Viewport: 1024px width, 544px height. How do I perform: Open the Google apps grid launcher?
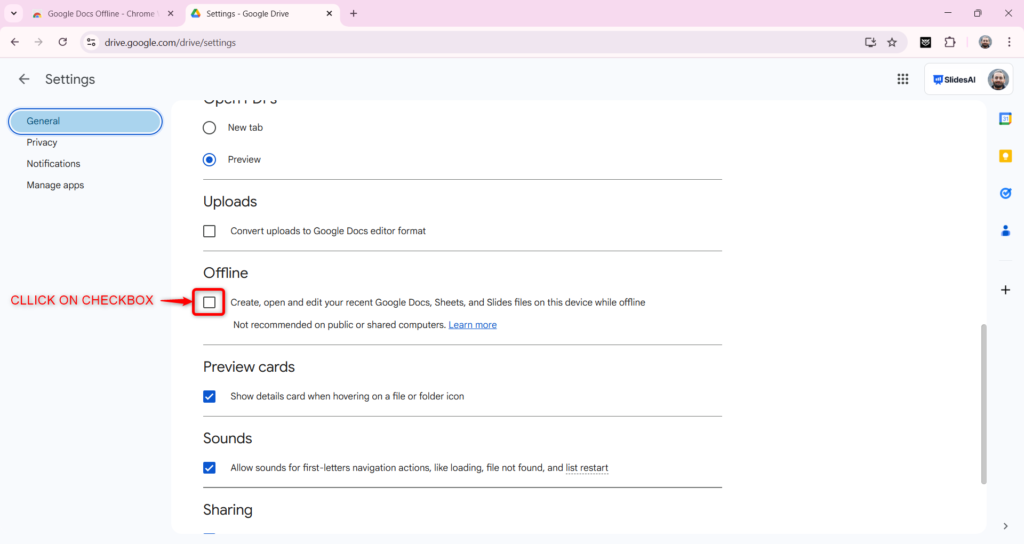tap(903, 79)
